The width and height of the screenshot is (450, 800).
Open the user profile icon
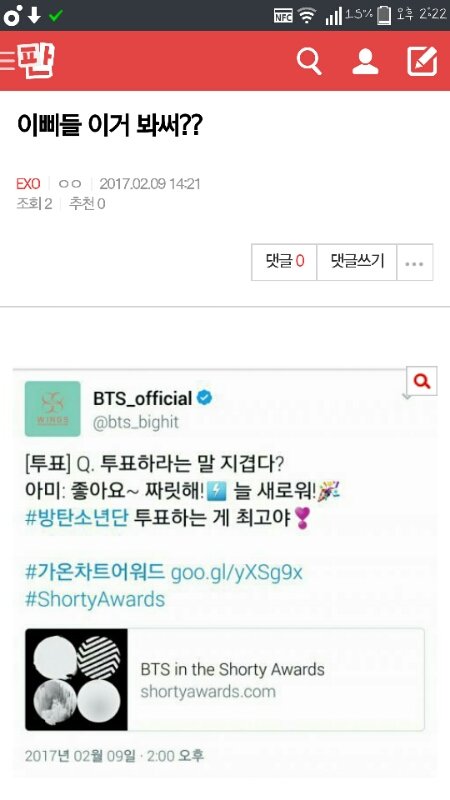[x=365, y=62]
